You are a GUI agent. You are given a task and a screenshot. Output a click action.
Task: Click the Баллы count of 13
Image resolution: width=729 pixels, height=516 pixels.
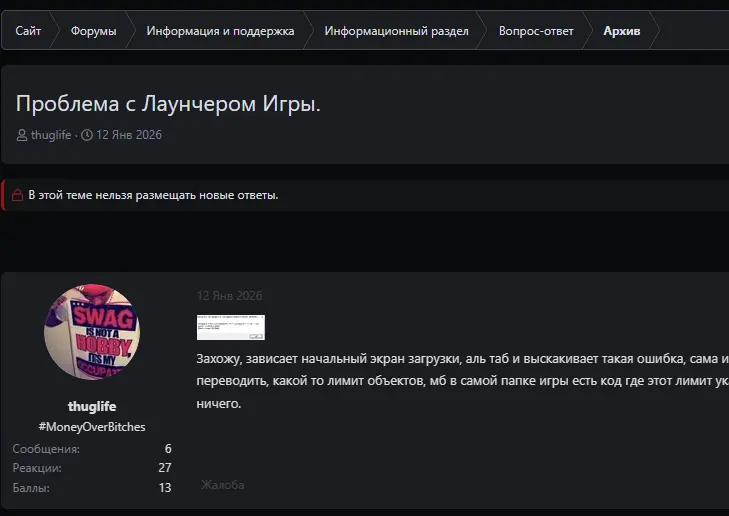(x=165, y=488)
